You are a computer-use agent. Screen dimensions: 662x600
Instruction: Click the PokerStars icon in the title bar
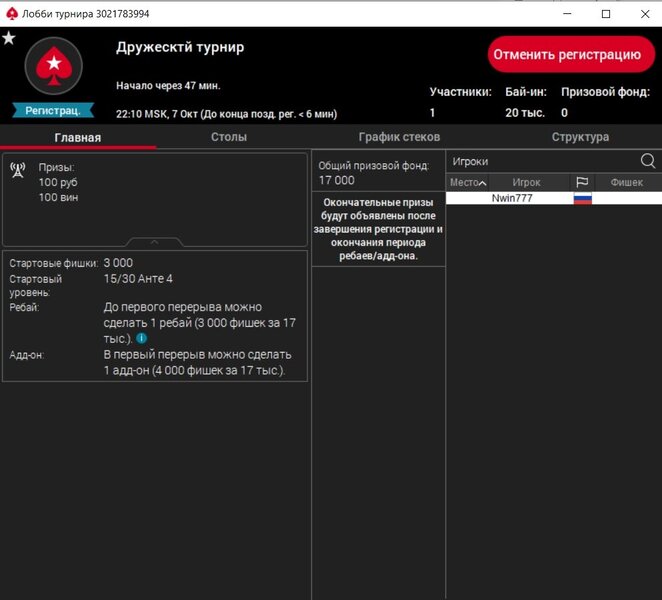coord(11,13)
